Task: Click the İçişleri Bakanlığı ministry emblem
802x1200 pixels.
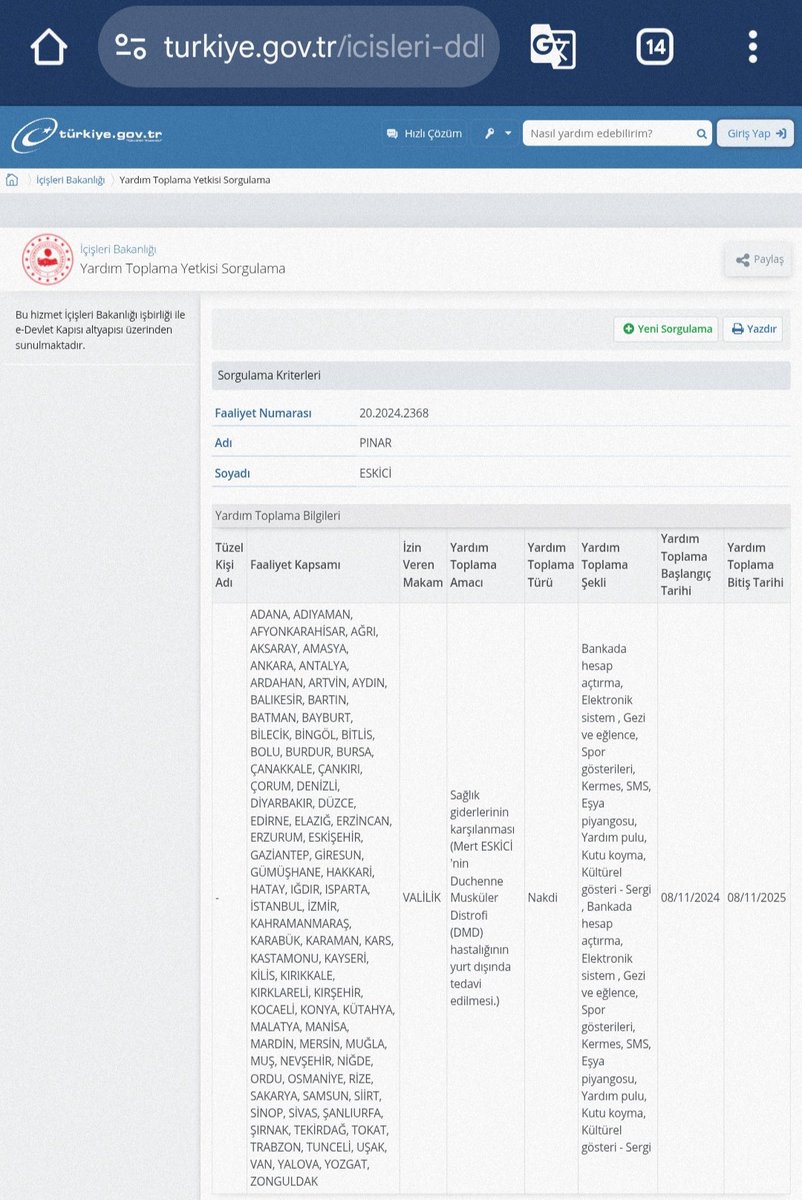Action: point(48,260)
